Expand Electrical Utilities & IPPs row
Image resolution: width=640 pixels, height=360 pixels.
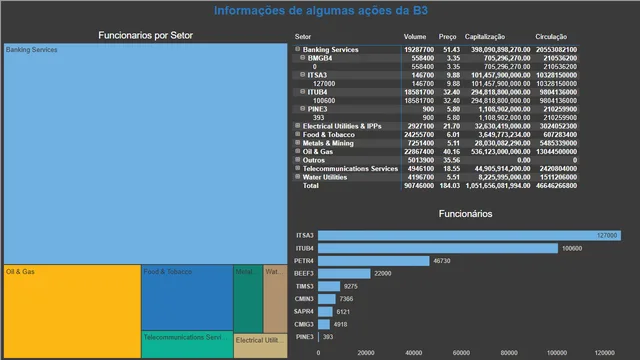[x=298, y=126]
